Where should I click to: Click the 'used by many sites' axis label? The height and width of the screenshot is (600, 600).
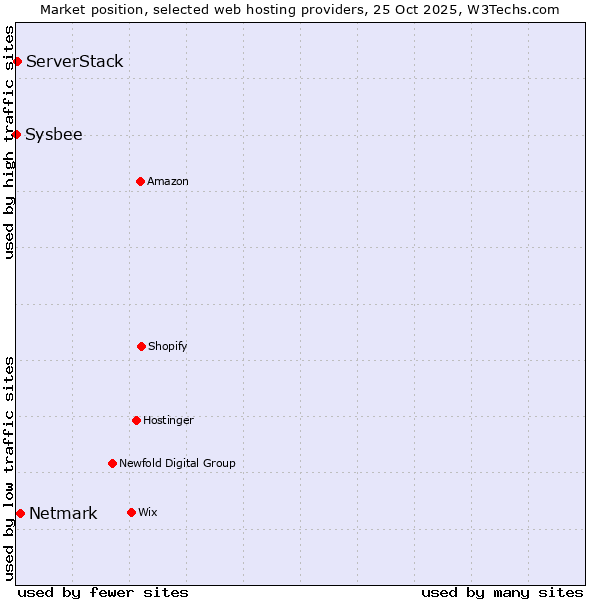coord(502,592)
